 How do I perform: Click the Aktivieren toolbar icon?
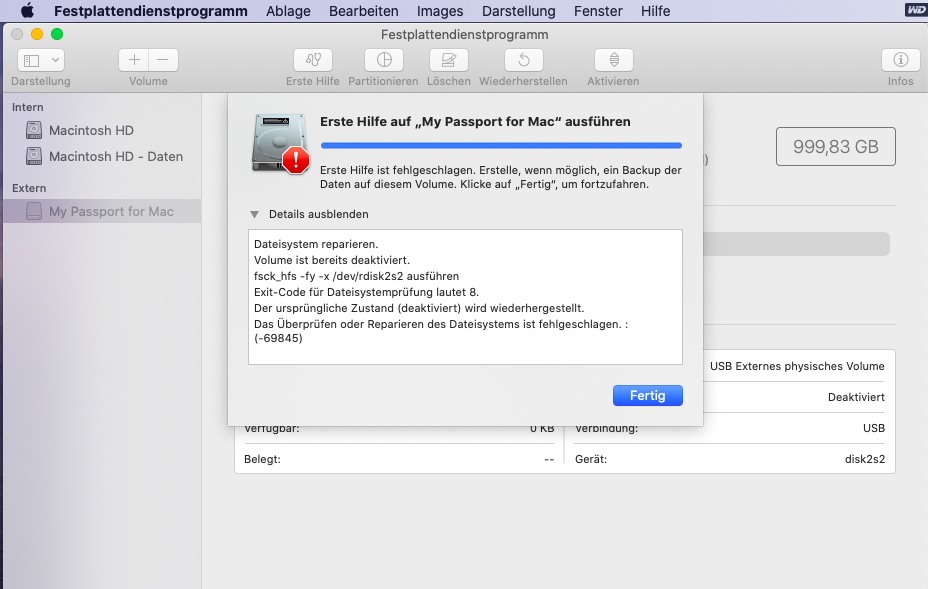[614, 60]
